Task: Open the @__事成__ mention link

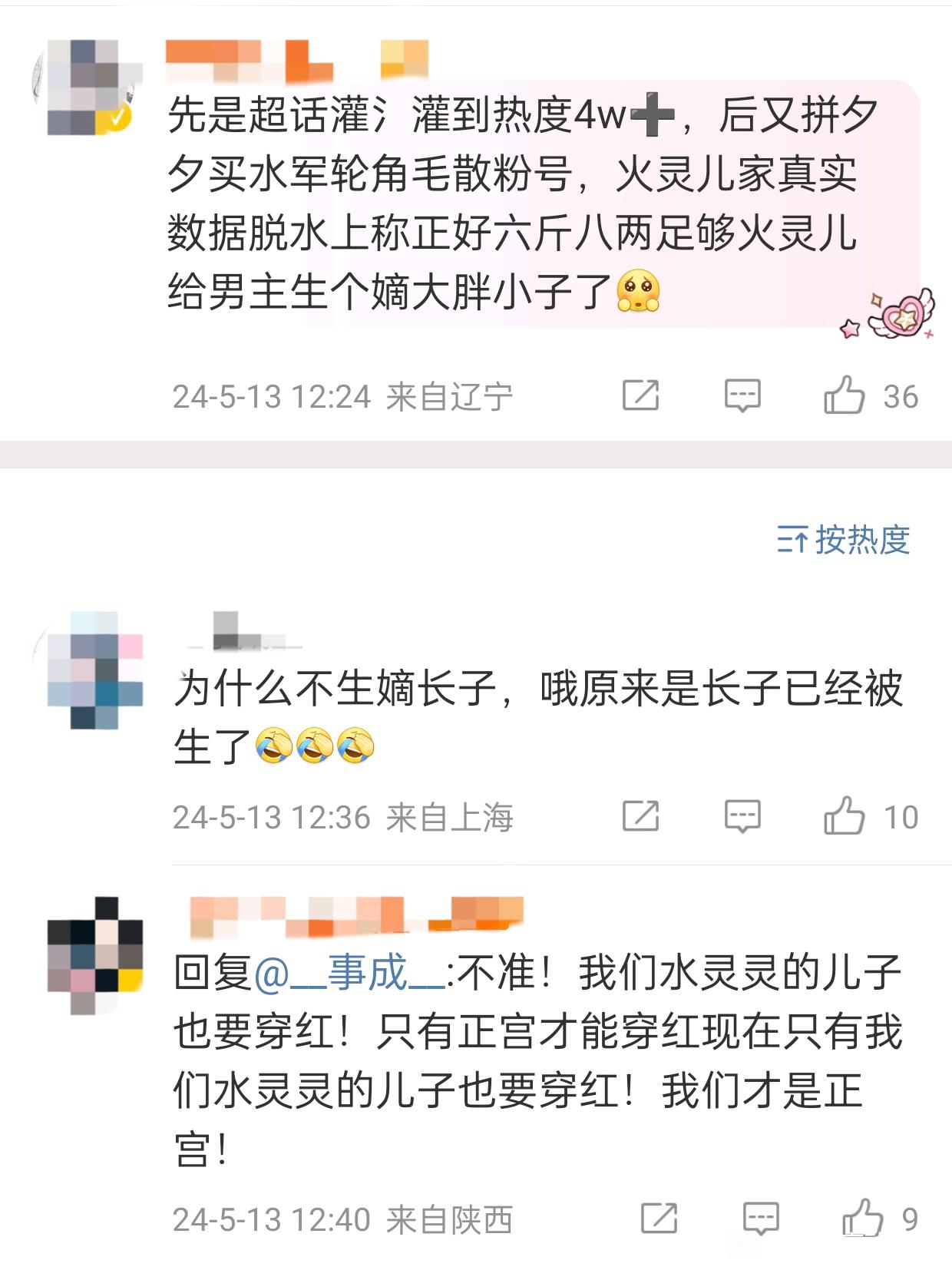Action: point(349,974)
